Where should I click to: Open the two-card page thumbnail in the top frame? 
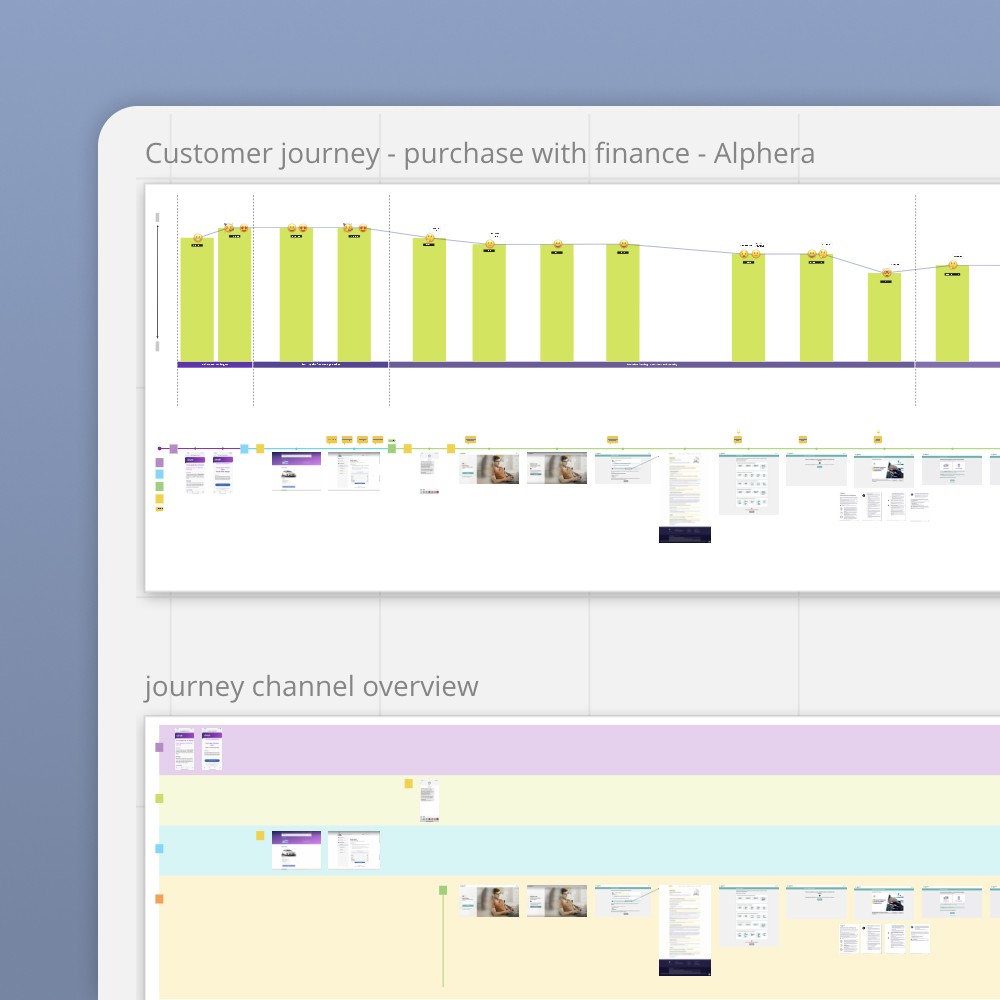click(952, 469)
